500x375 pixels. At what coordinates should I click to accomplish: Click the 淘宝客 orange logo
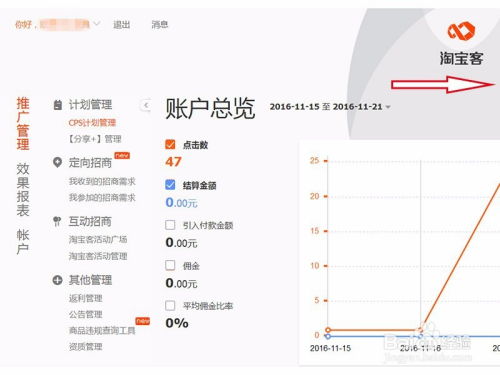tap(461, 31)
